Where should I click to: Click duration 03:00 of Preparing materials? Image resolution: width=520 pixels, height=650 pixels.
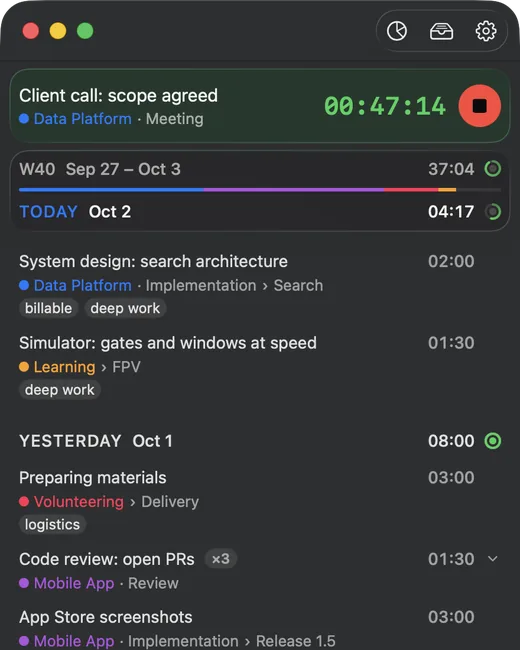(451, 478)
